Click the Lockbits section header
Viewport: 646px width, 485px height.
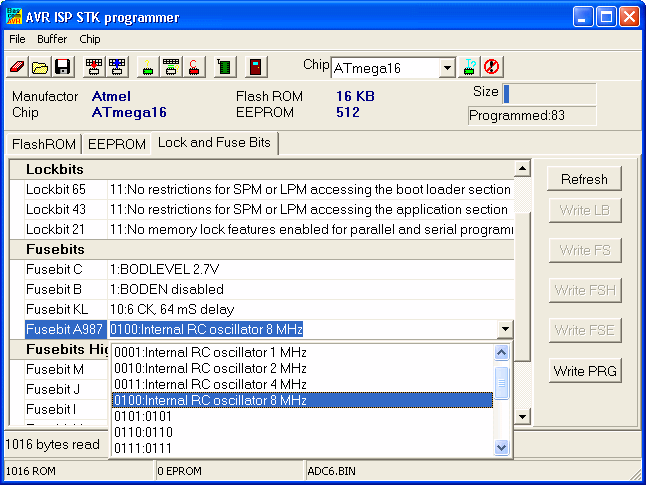[x=262, y=169]
